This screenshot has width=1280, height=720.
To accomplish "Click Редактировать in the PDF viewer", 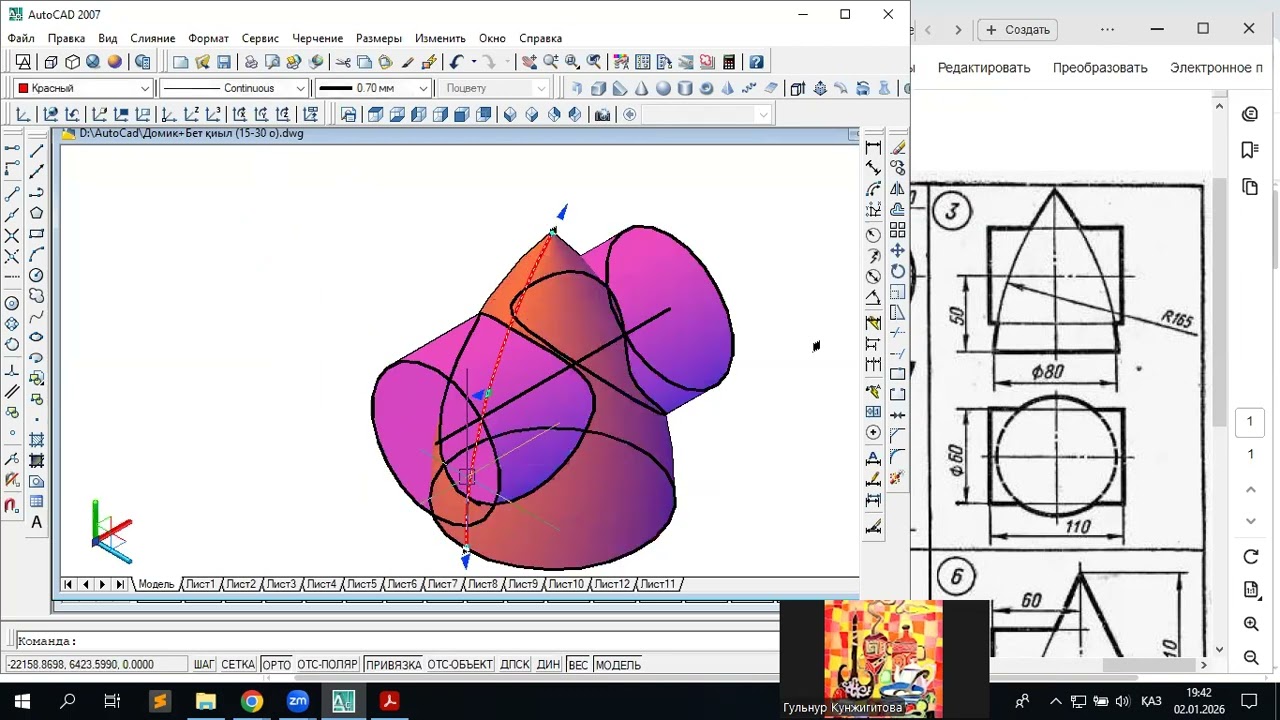I will click(x=984, y=68).
